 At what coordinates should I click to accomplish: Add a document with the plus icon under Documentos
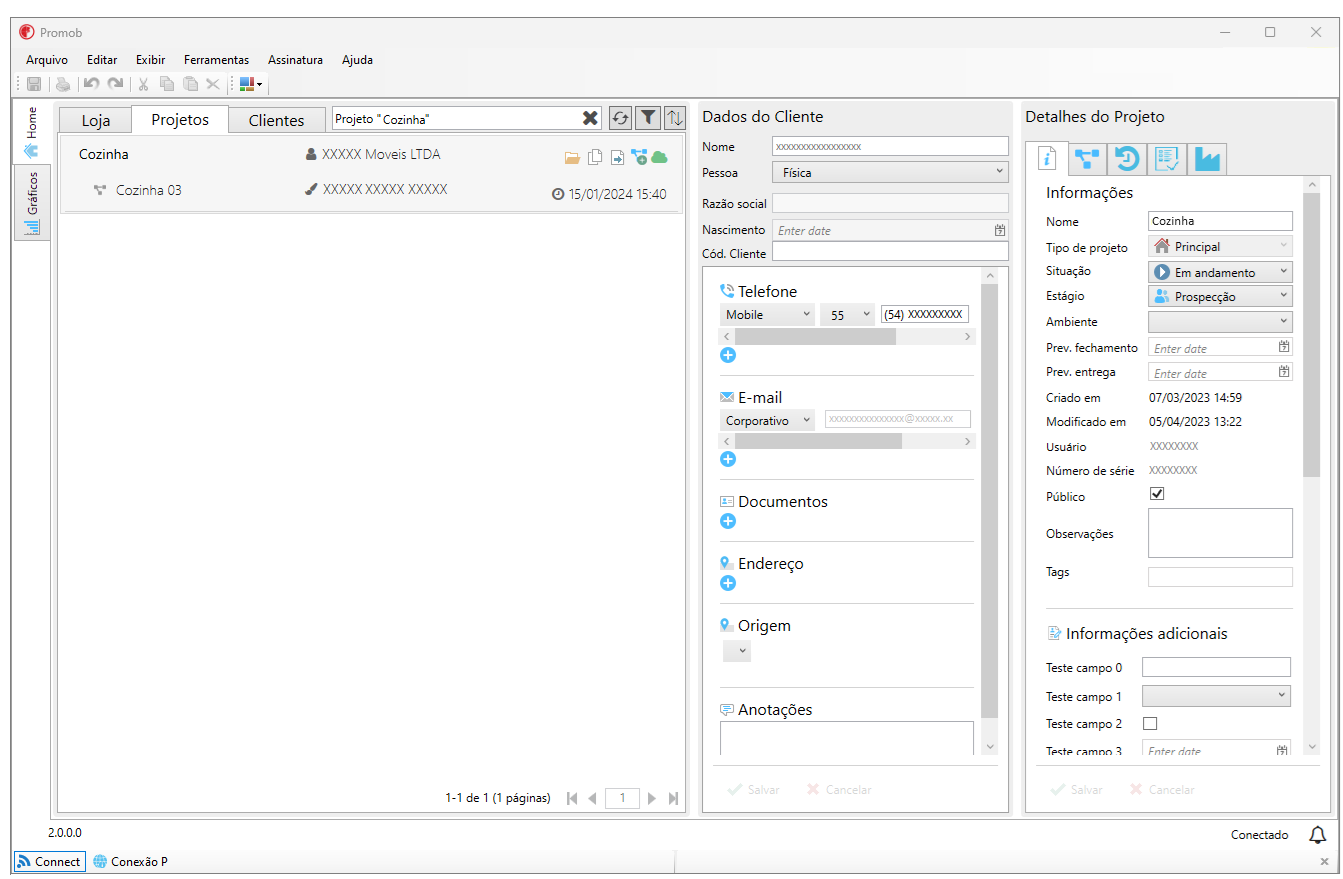coord(728,521)
